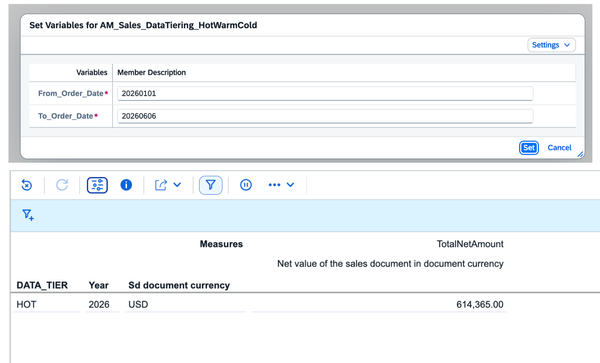The height and width of the screenshot is (363, 600).
Task: Click the Year column header
Action: click(99, 285)
